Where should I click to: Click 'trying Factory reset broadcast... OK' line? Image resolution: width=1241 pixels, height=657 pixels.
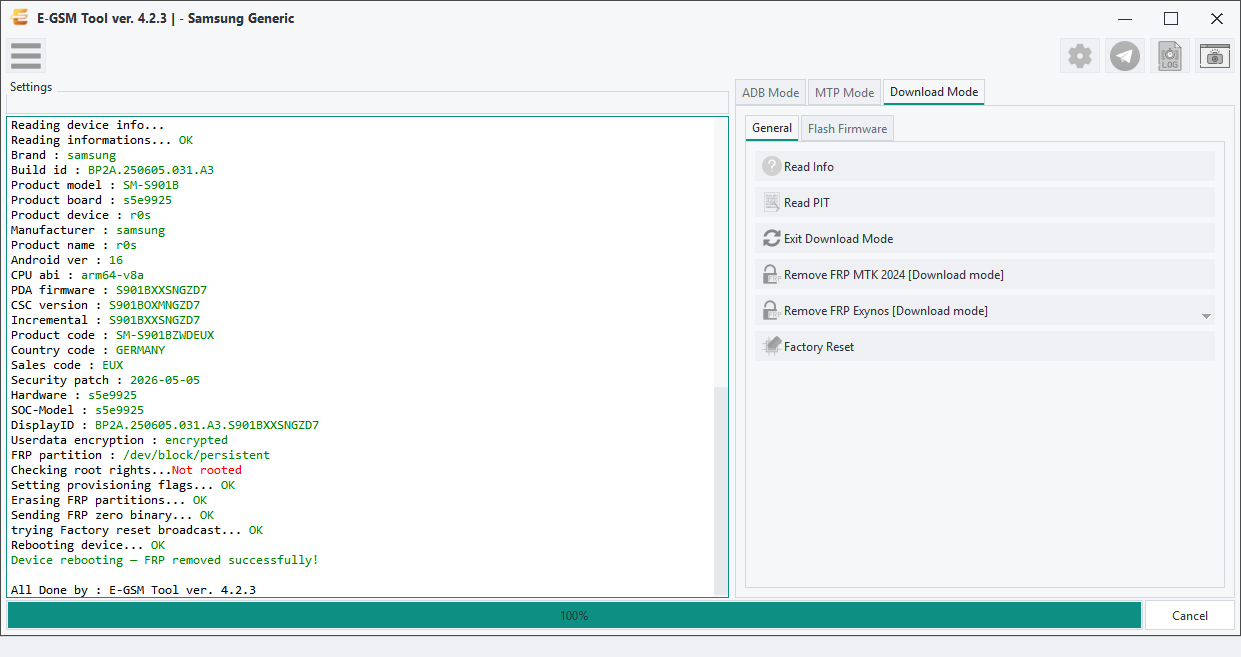[137, 530]
